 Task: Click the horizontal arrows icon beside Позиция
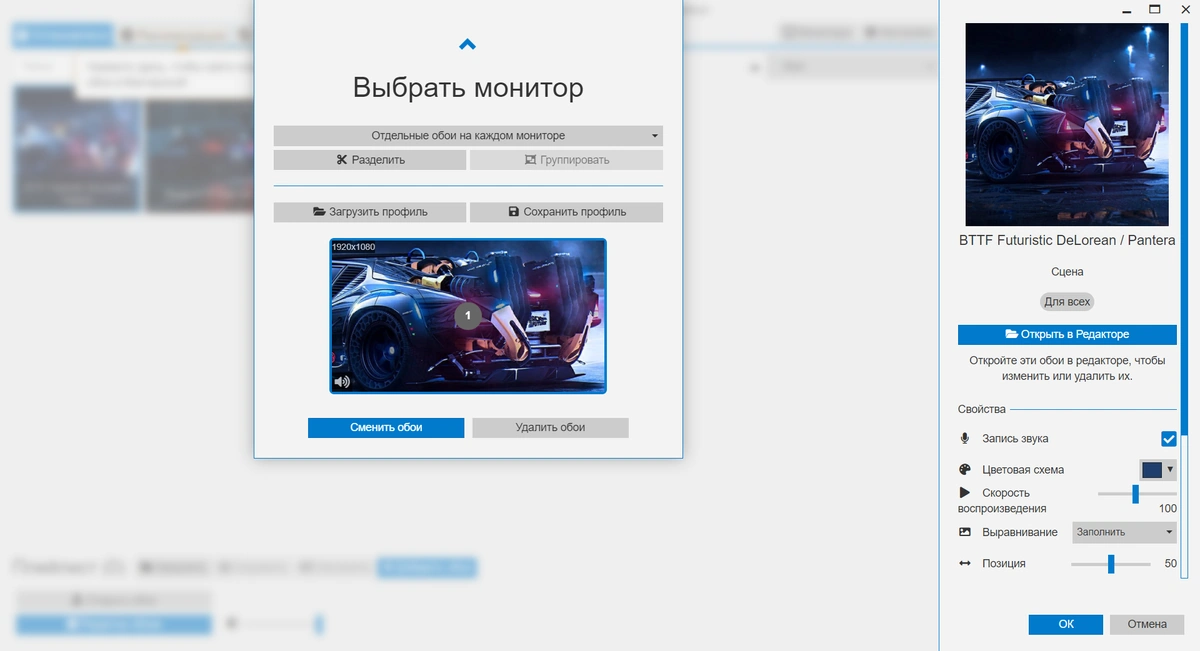[965, 564]
